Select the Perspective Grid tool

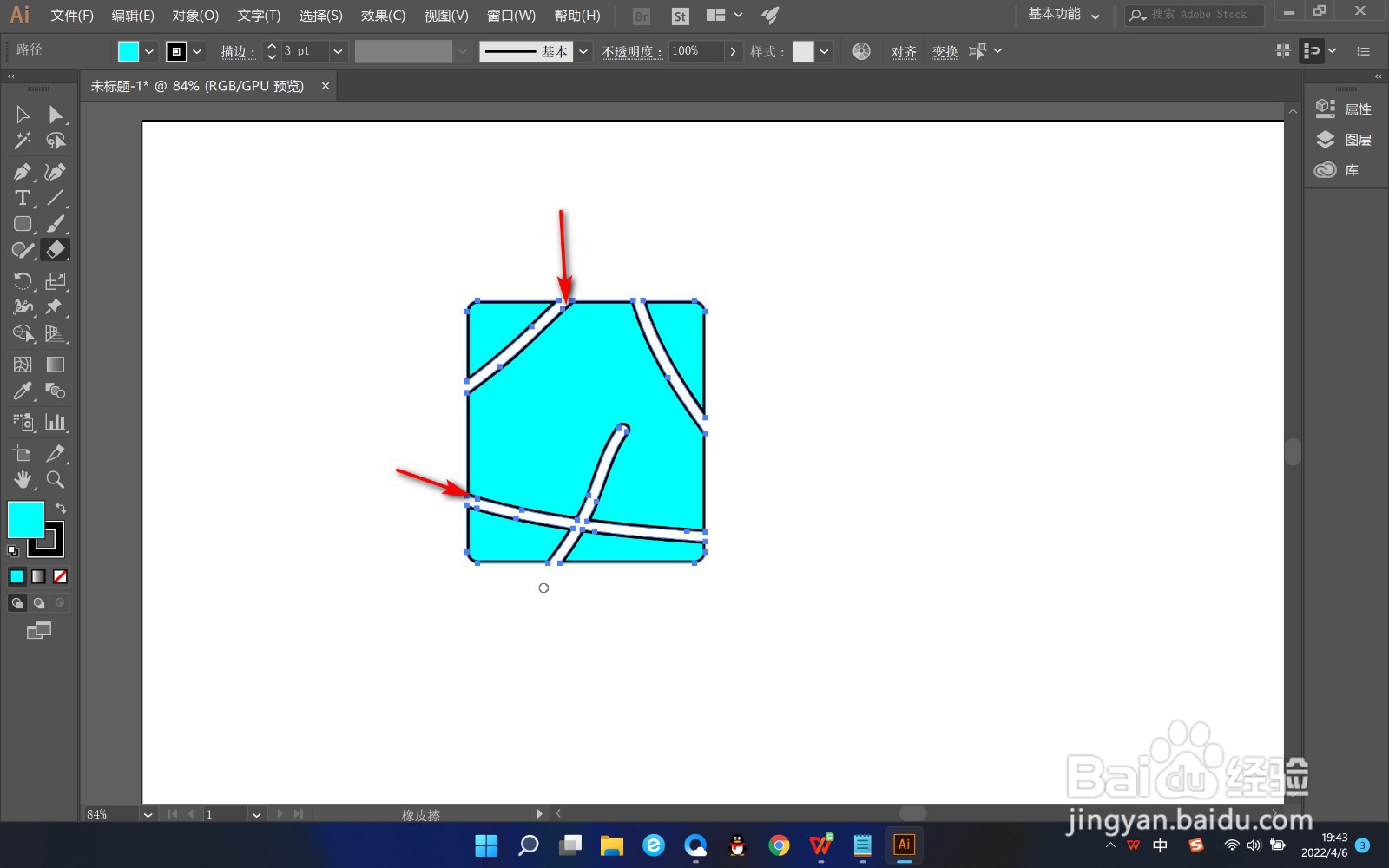(56, 333)
